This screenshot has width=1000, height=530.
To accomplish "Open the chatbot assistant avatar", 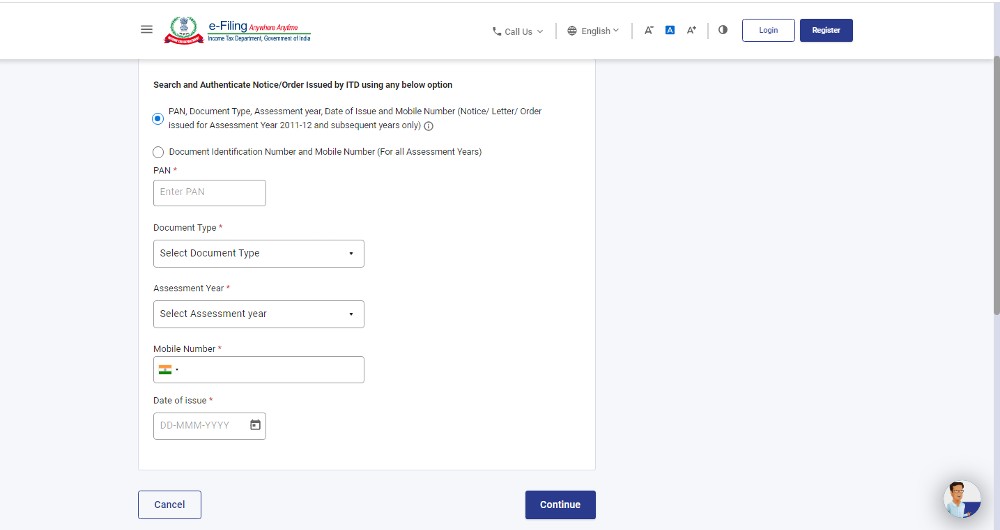I will pos(961,498).
